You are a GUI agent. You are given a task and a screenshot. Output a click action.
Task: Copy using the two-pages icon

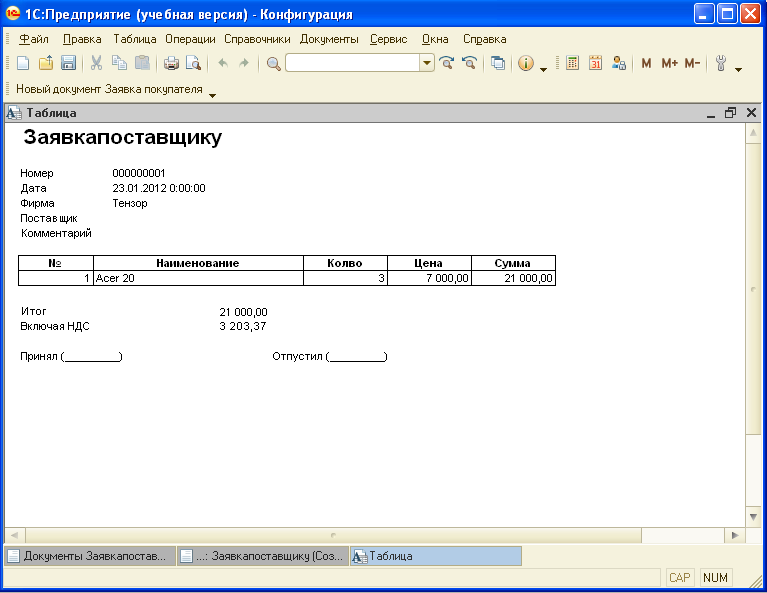(119, 63)
